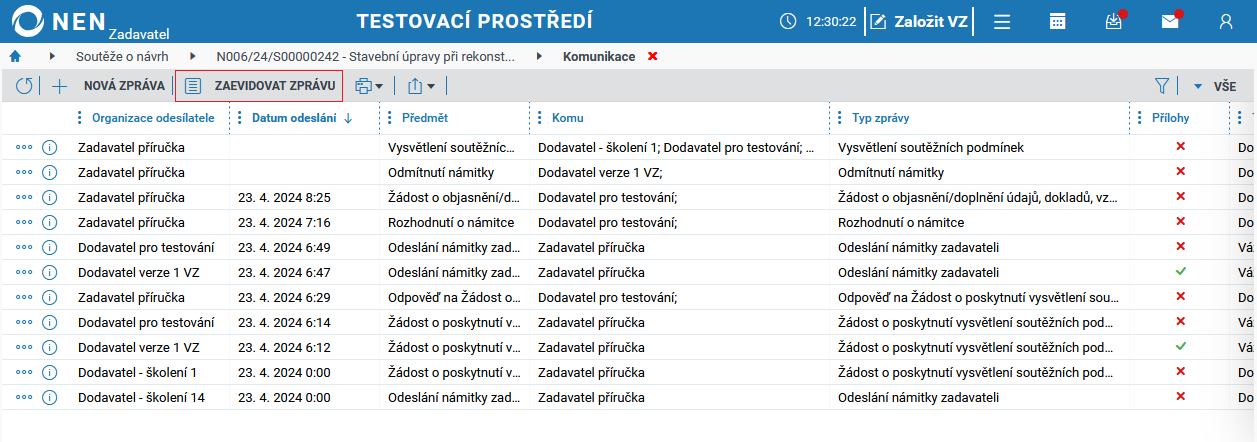Open Organizace odesílatele column menu dots
Viewport: 1257px width, 442px height.
tap(81, 118)
